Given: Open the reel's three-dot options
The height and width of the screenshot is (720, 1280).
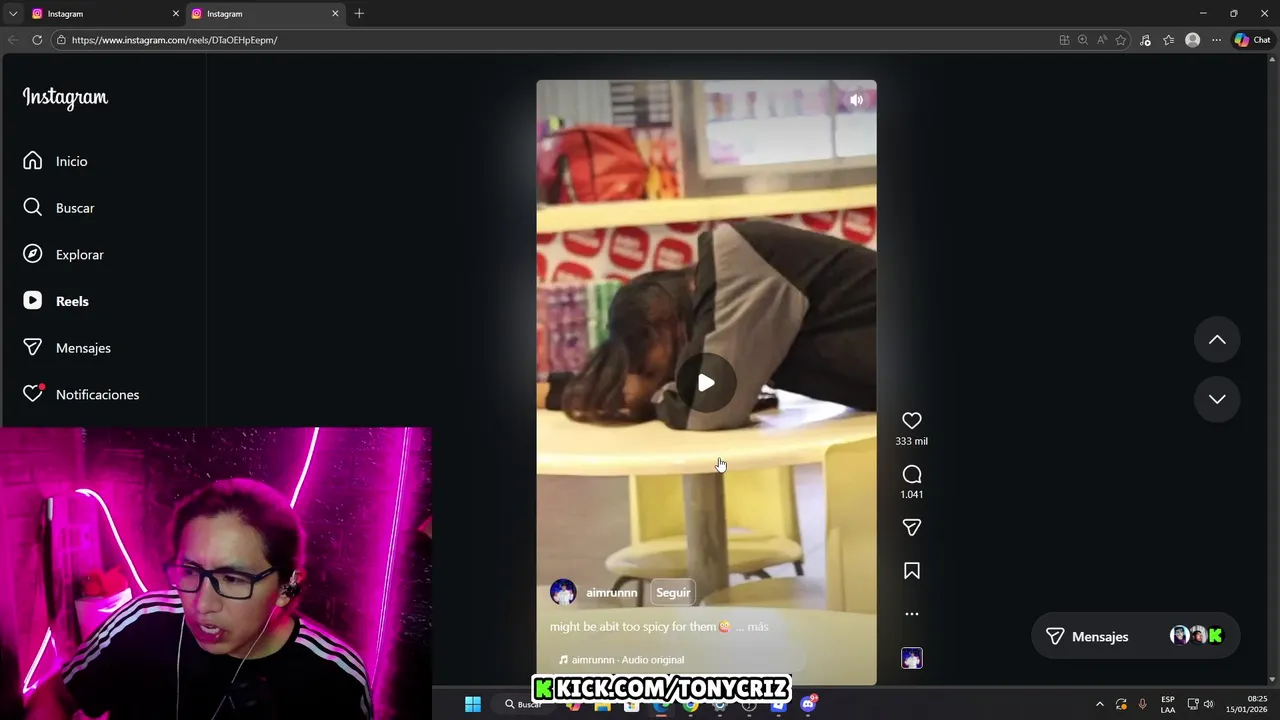Looking at the screenshot, I should coord(912,614).
